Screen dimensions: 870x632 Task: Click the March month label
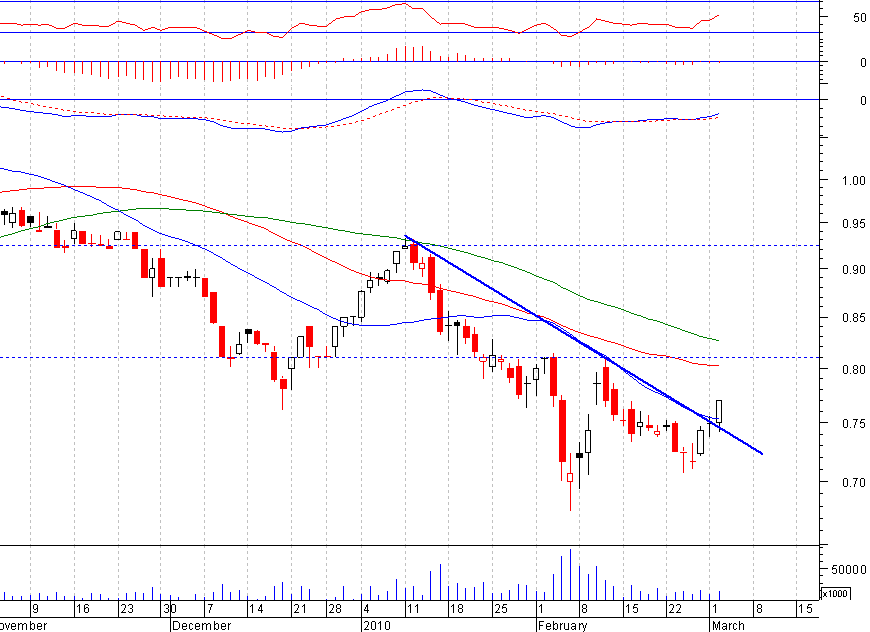point(728,625)
